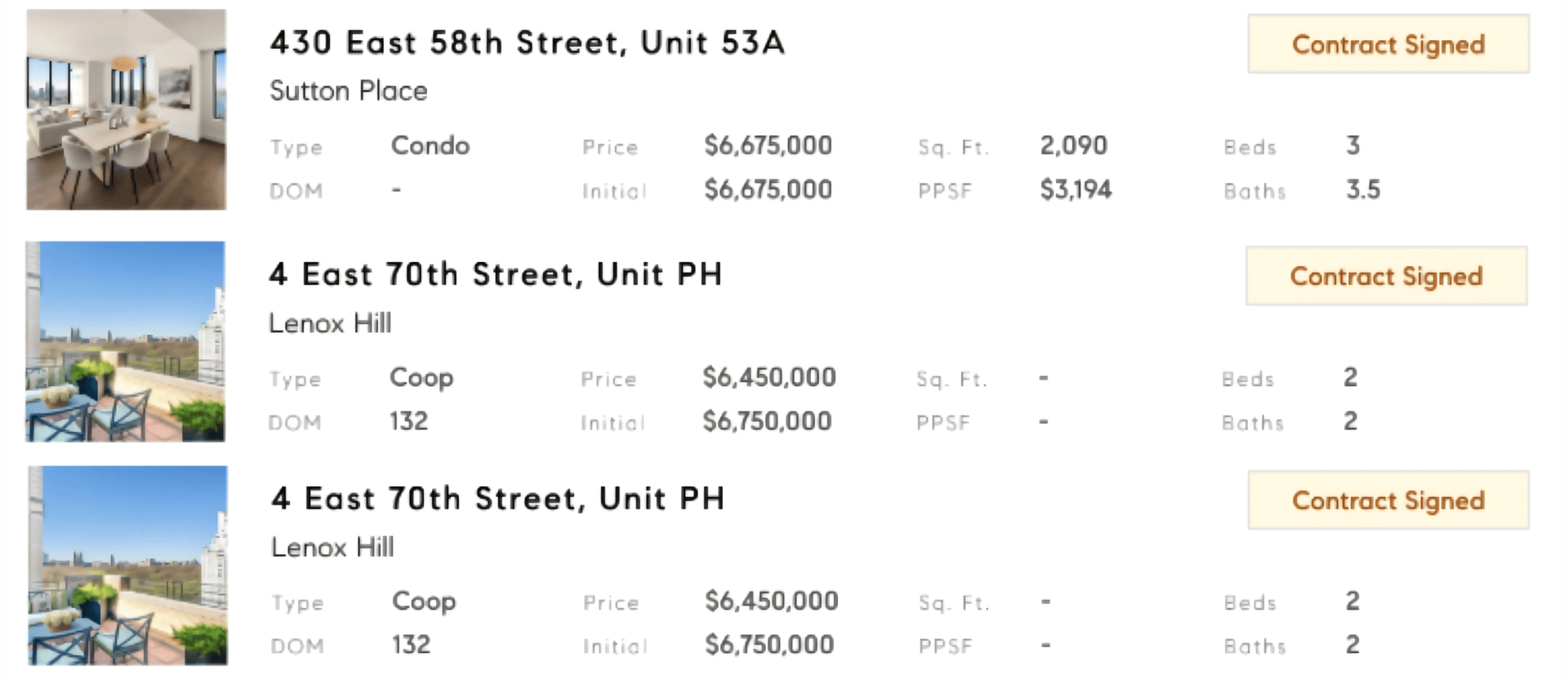Open the dining room photo for Unit 53A

(x=127, y=109)
